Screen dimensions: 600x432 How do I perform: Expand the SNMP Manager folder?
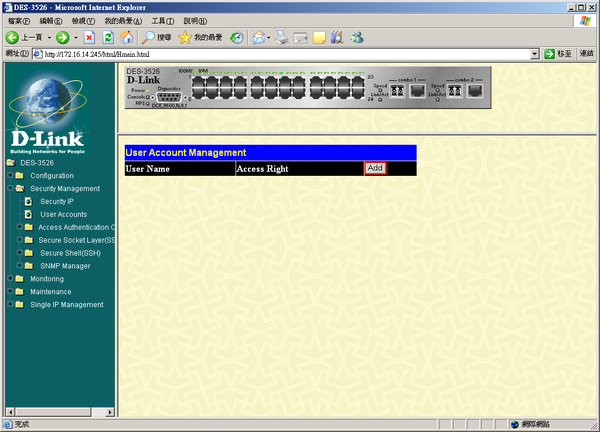pyautogui.click(x=20, y=266)
